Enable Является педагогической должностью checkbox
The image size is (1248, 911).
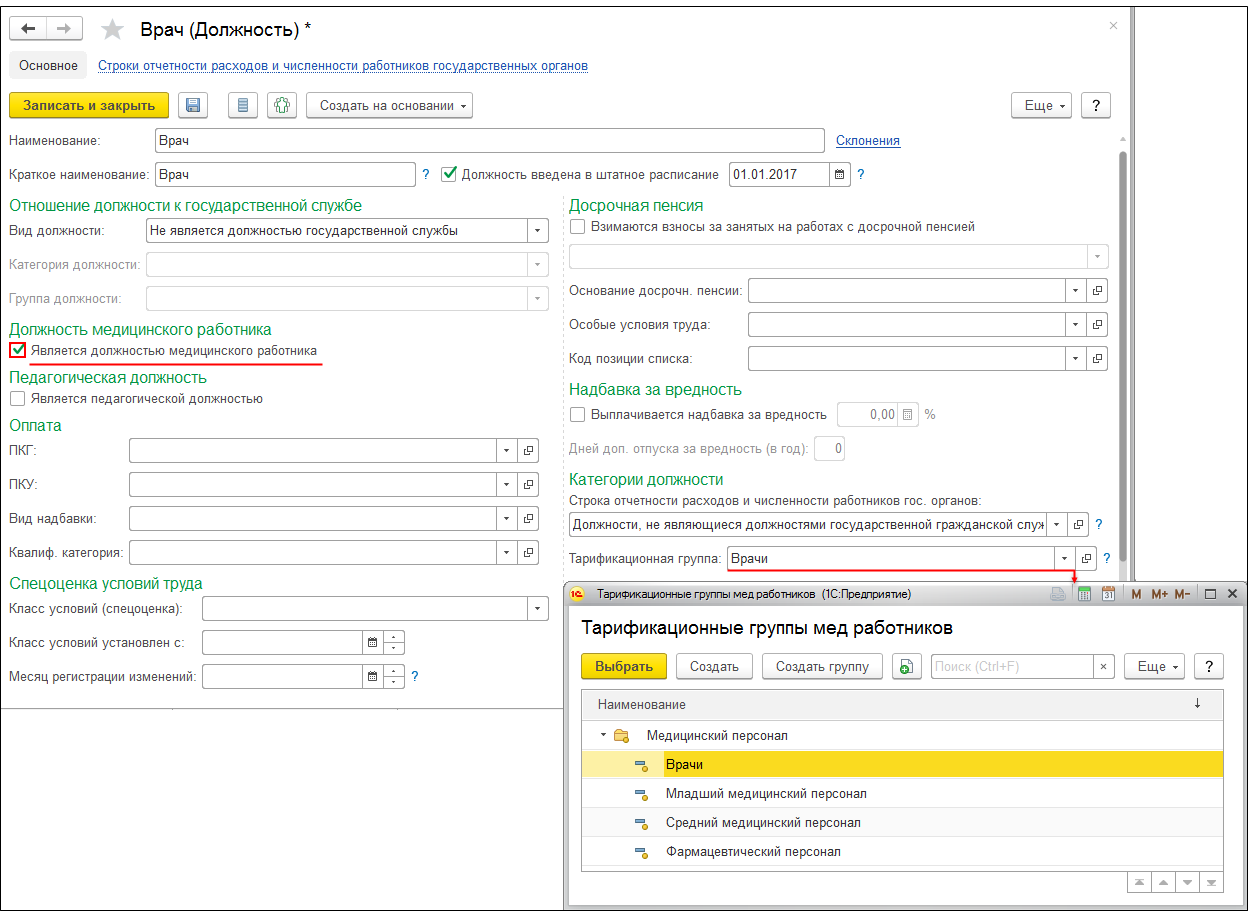(17, 399)
